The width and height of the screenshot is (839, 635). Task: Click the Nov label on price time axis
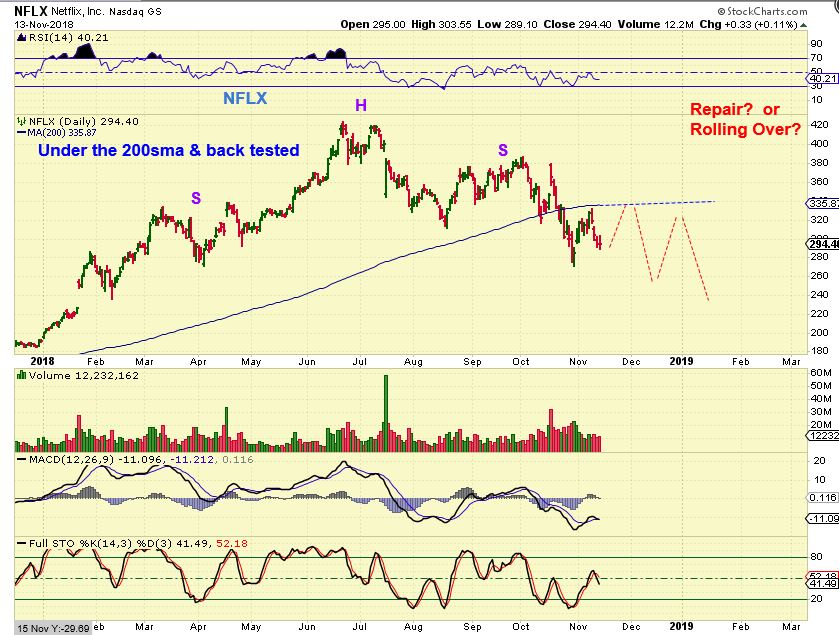click(x=578, y=362)
